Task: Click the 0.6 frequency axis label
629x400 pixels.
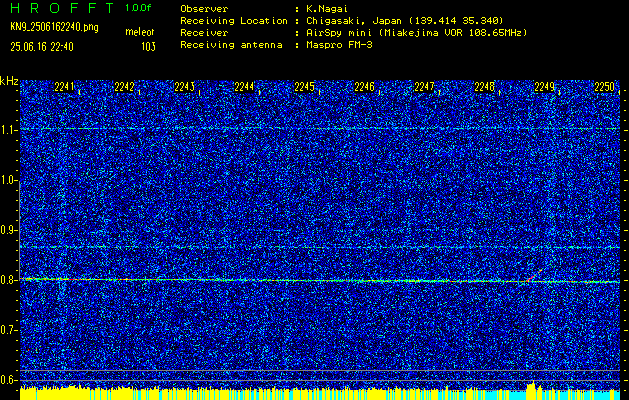Action: [8, 380]
